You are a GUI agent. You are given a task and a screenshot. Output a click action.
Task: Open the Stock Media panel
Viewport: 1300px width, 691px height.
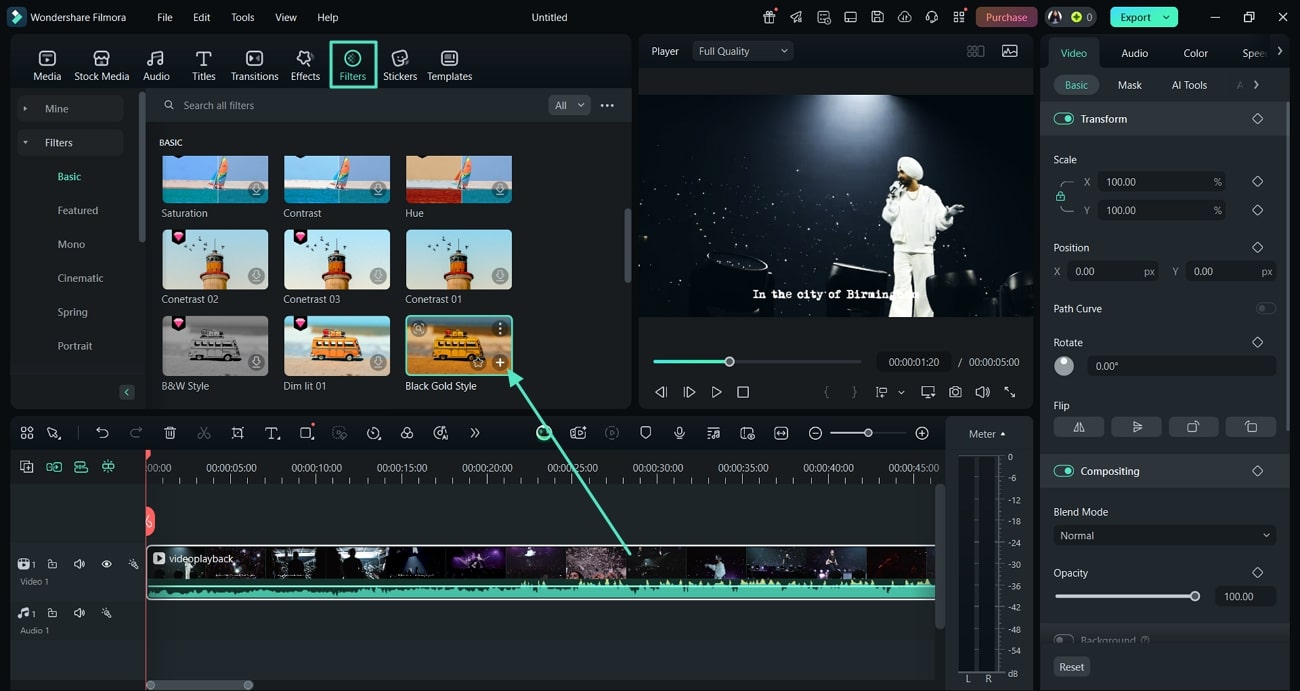(x=101, y=65)
